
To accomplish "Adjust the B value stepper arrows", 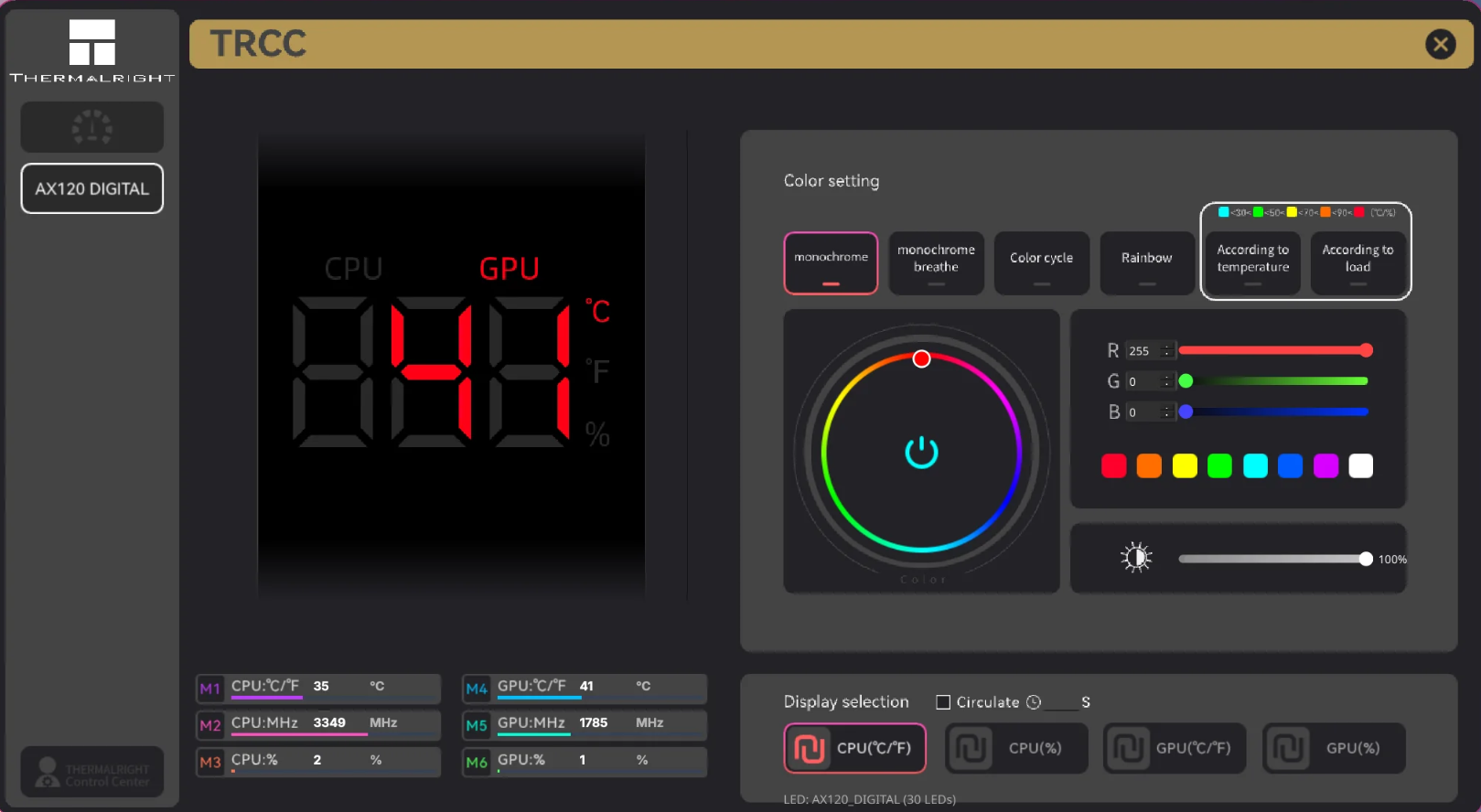I will pyautogui.click(x=1166, y=412).
